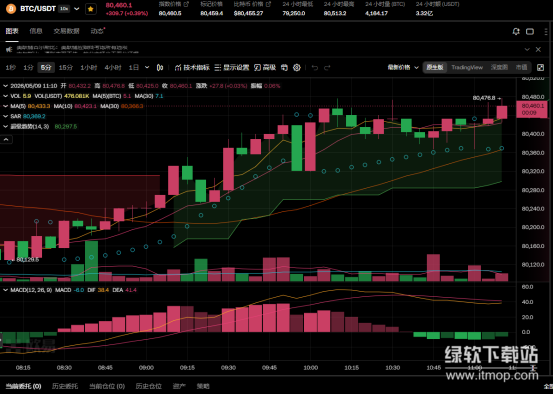Close the announcement banner
The width and height of the screenshot is (553, 395).
[x=538, y=49]
